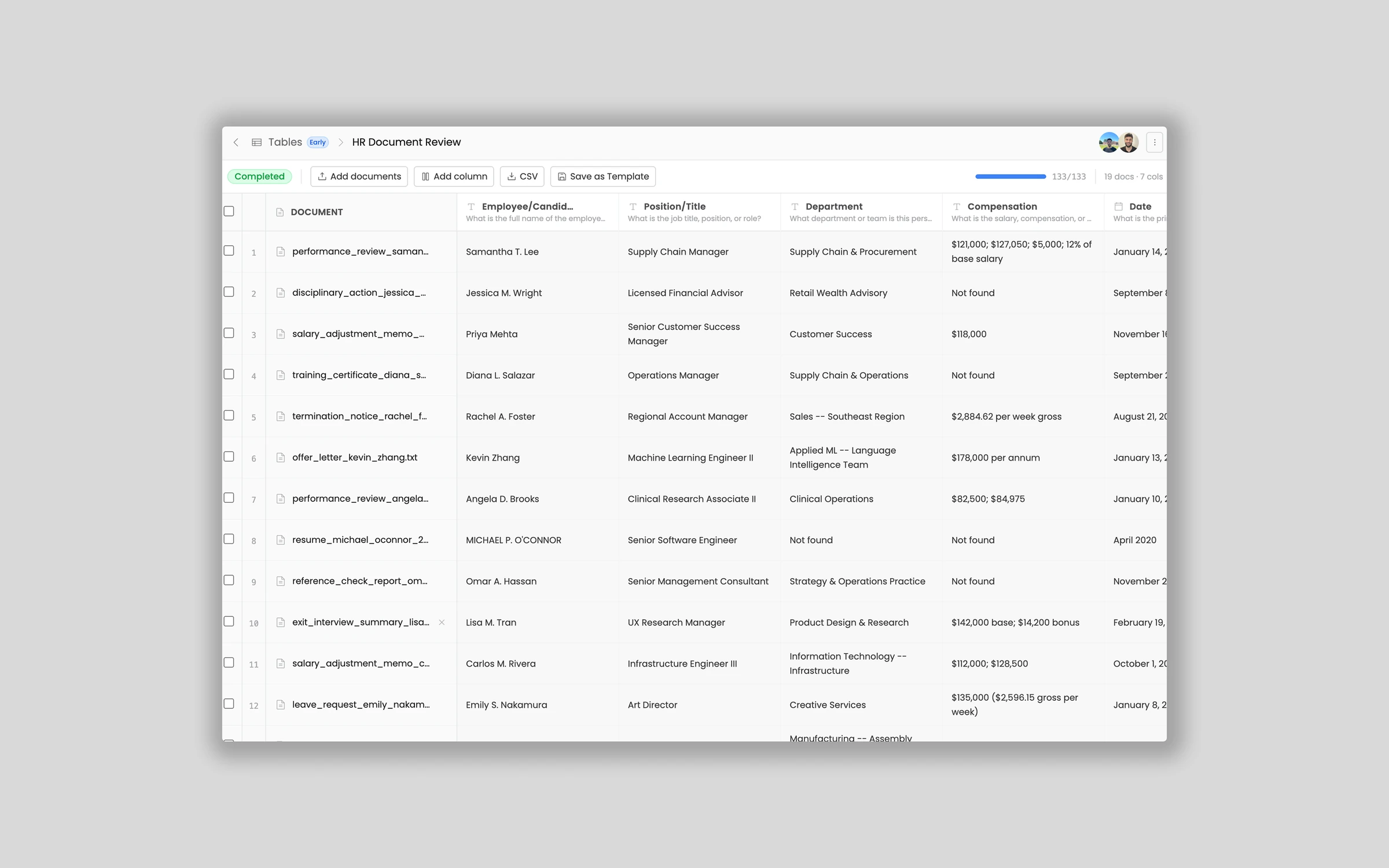Click the file icon beside resume_michael_oconnor
This screenshot has height=868, width=1389.
pyautogui.click(x=281, y=540)
